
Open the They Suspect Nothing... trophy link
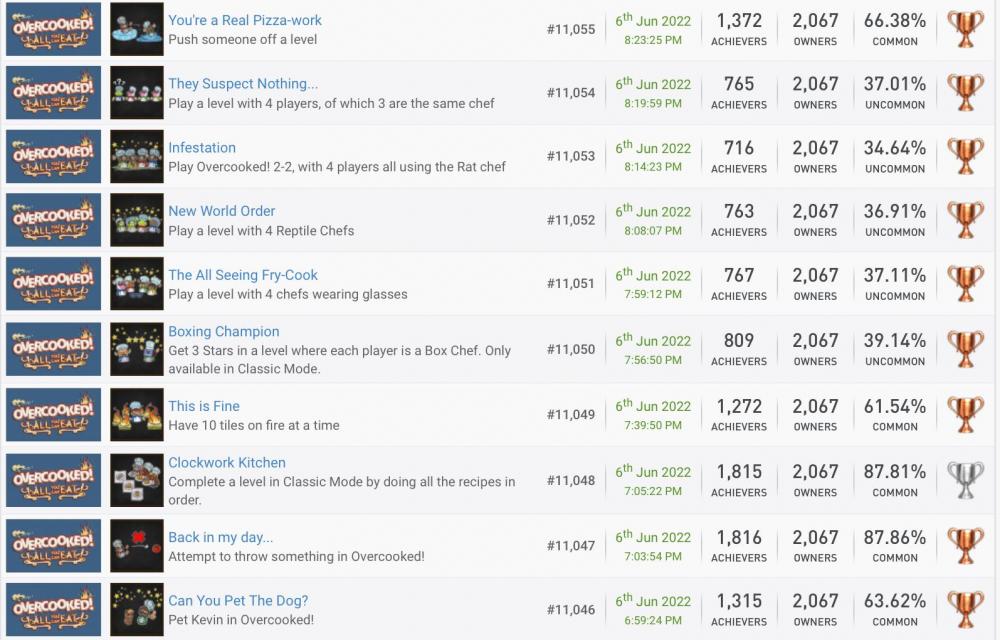[243, 84]
